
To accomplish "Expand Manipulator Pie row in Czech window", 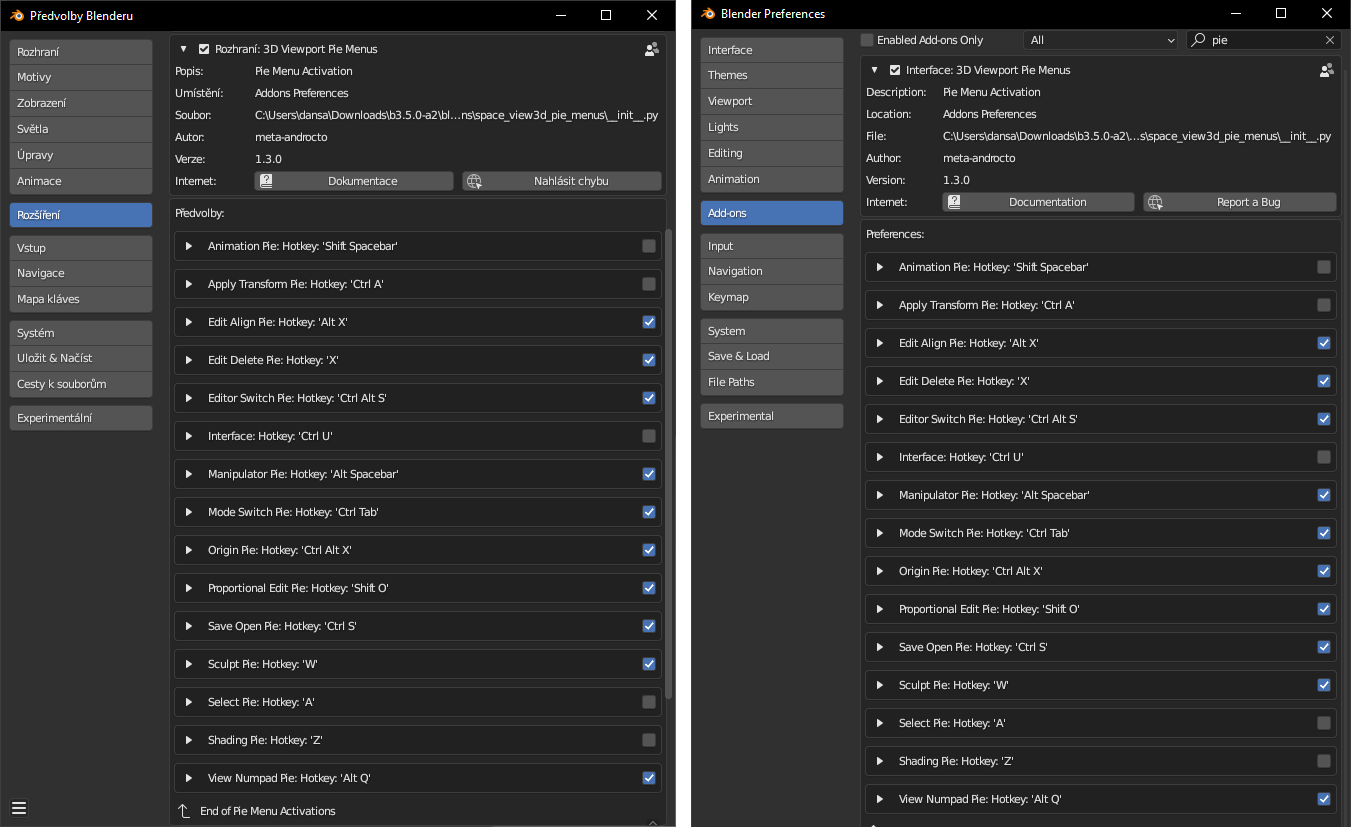I will pyautogui.click(x=189, y=474).
